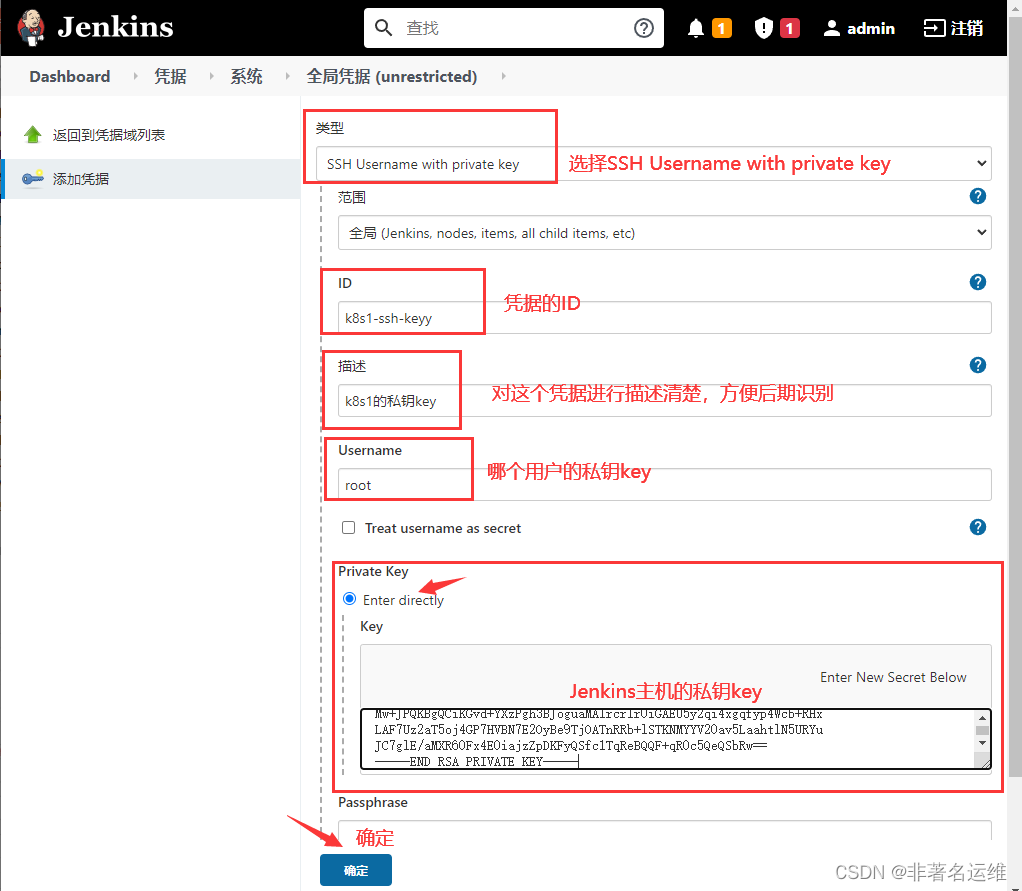Open help for the 描述 field
The height and width of the screenshot is (891, 1022).
(978, 365)
